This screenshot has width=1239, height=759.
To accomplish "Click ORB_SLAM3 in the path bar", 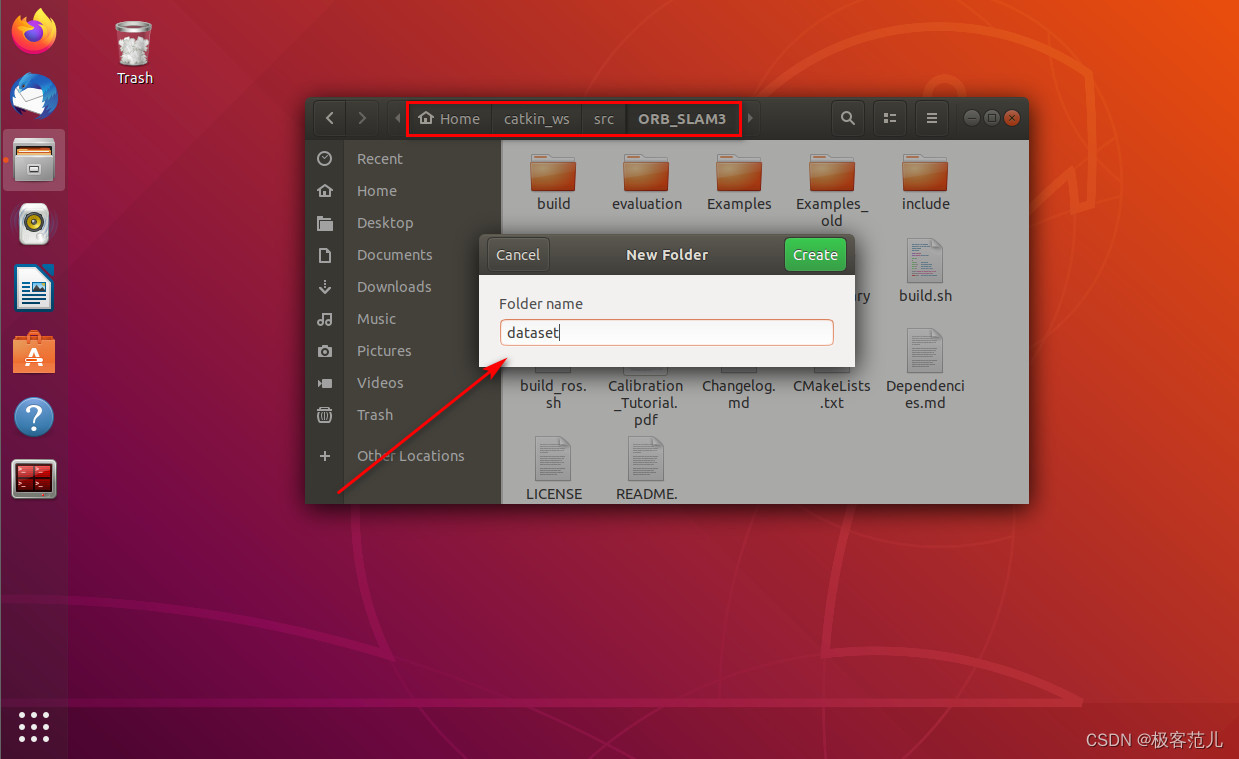I will (682, 118).
